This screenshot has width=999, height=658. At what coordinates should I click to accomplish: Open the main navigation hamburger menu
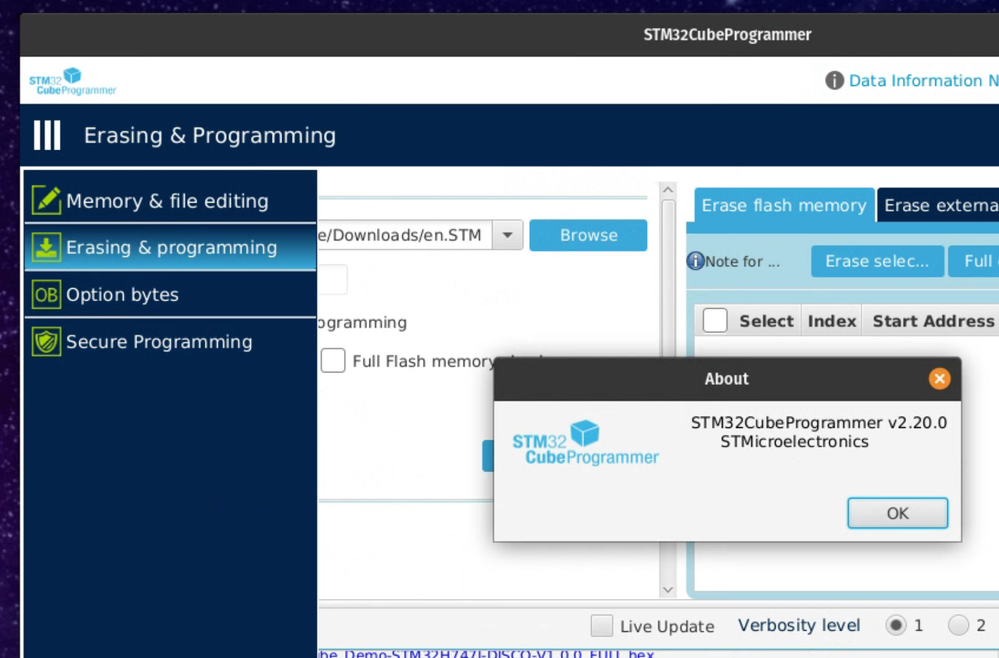click(x=46, y=135)
